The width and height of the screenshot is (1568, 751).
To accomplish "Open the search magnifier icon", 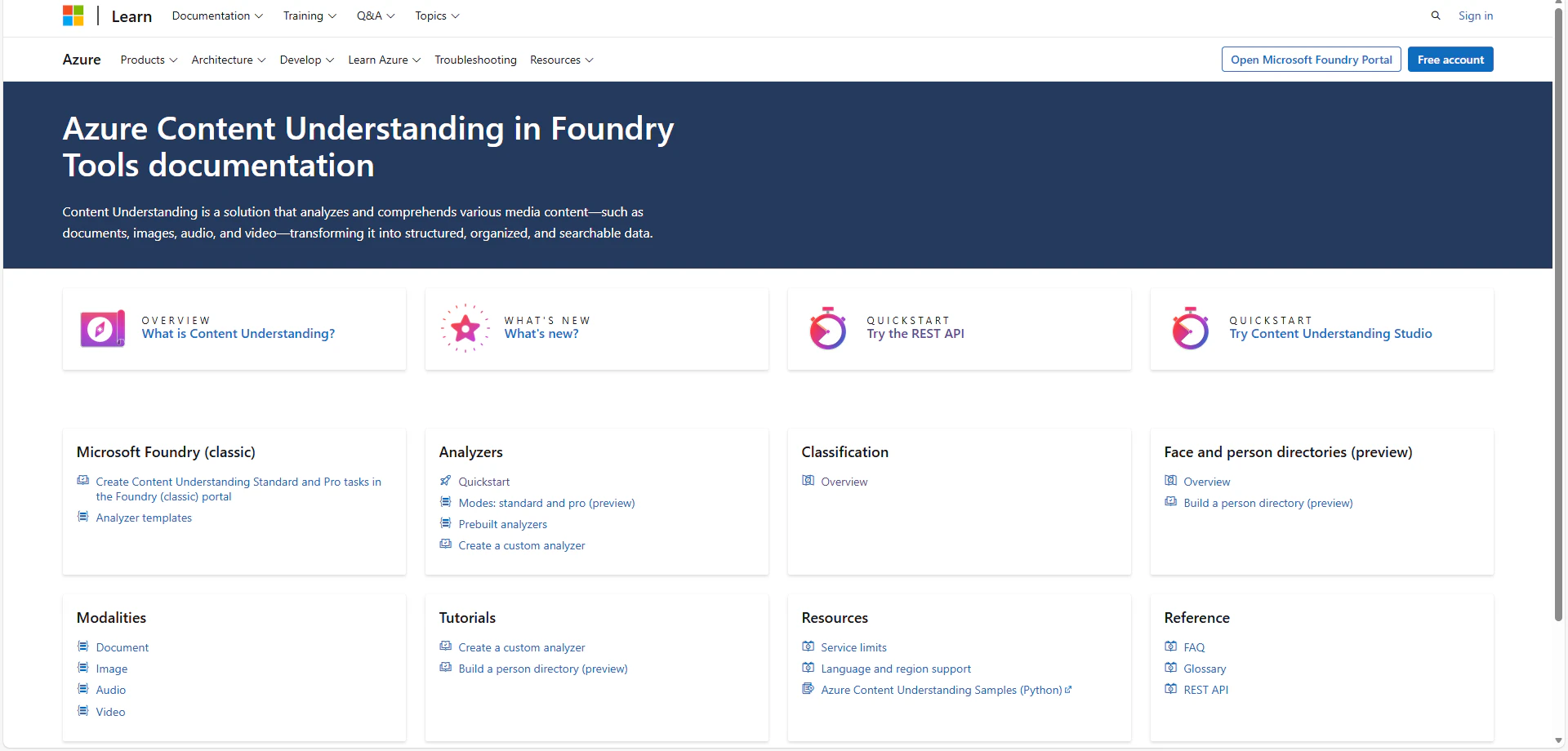I will [1436, 16].
